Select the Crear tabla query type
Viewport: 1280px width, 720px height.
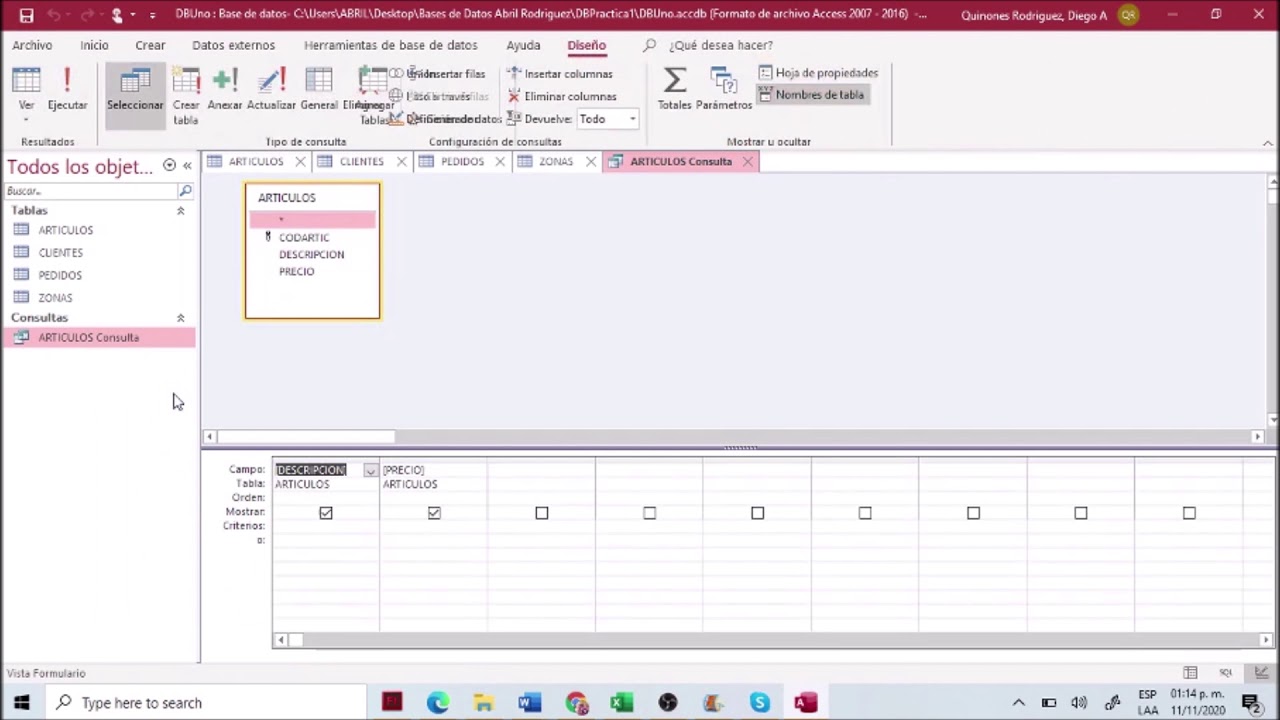(x=186, y=96)
